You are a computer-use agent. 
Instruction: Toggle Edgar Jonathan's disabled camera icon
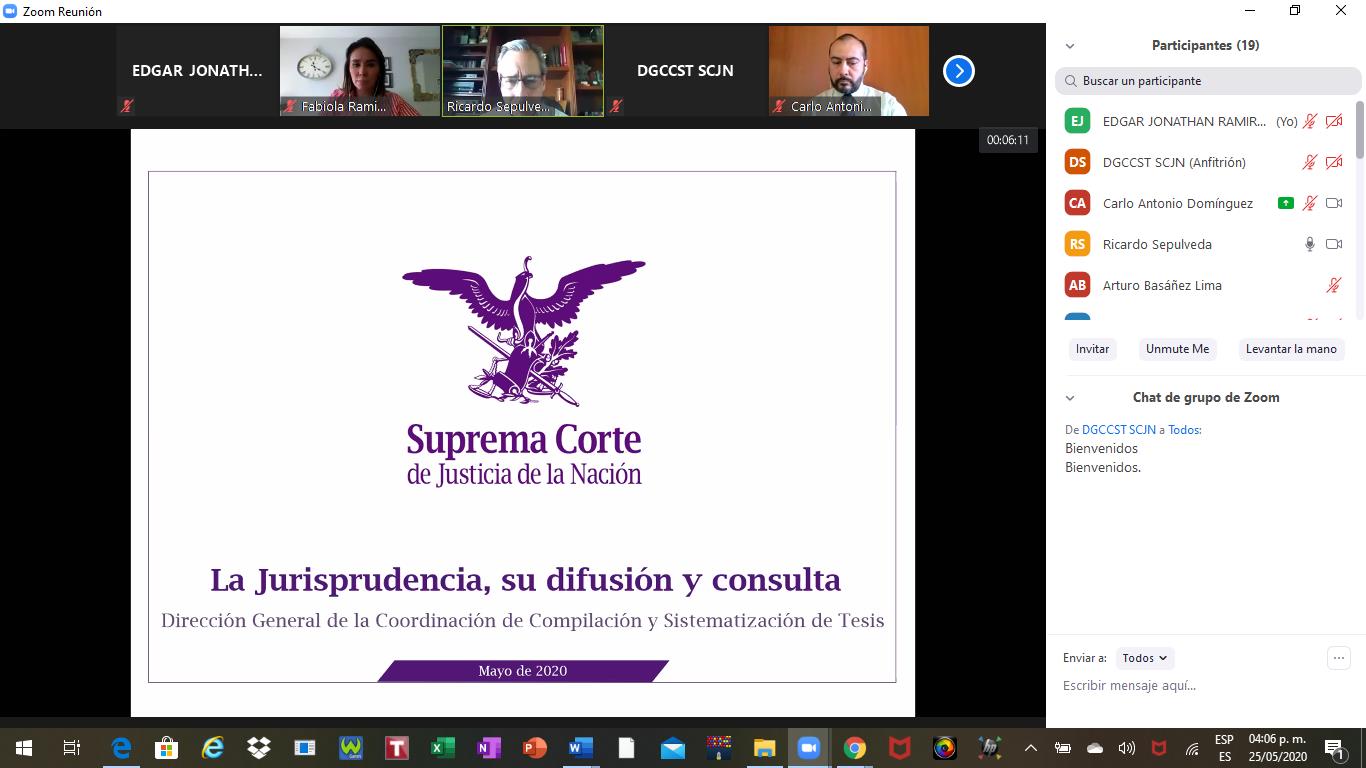1334,121
